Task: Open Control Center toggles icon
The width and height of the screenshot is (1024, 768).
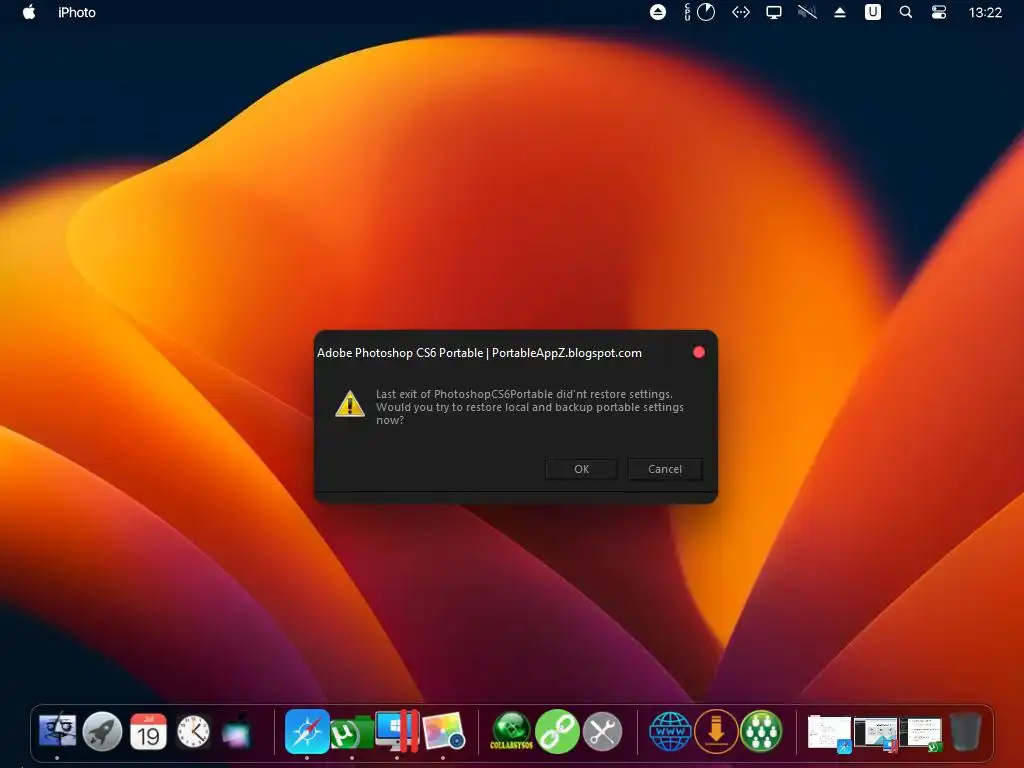Action: [x=938, y=12]
